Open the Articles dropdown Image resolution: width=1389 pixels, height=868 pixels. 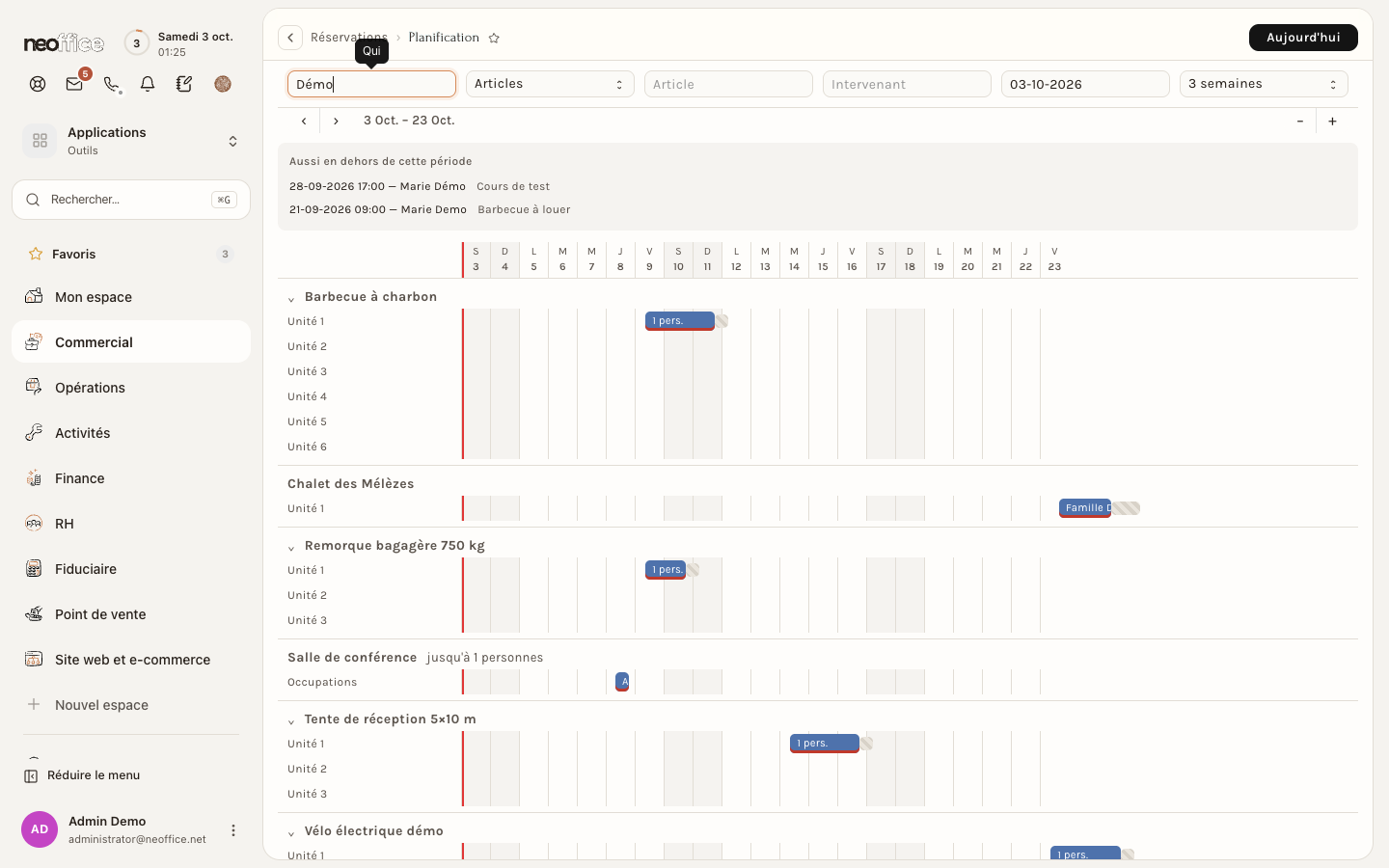550,84
